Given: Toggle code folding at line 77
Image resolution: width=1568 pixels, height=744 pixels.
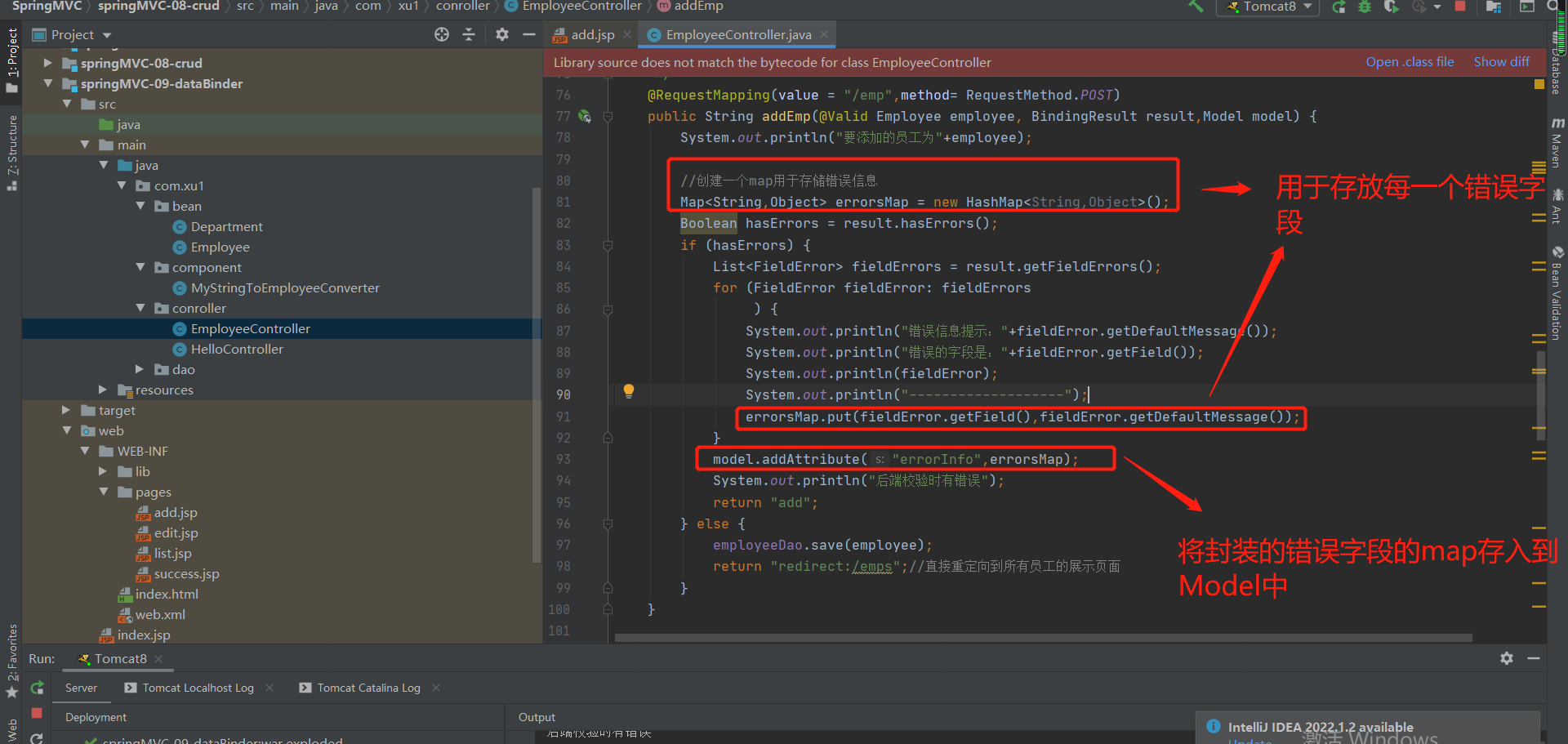Looking at the screenshot, I should pos(608,116).
